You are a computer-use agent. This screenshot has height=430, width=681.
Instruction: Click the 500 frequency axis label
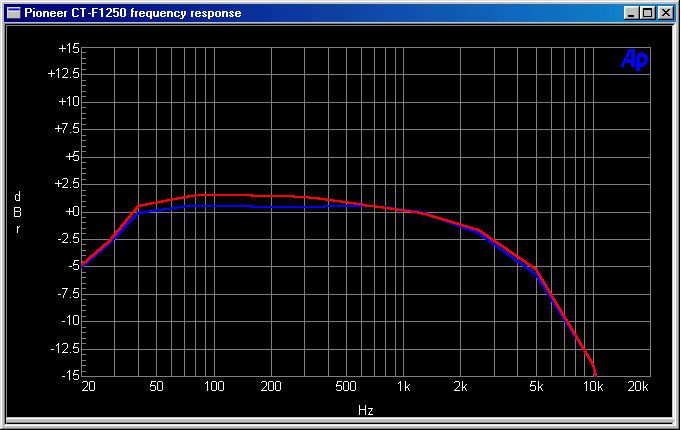(346, 386)
